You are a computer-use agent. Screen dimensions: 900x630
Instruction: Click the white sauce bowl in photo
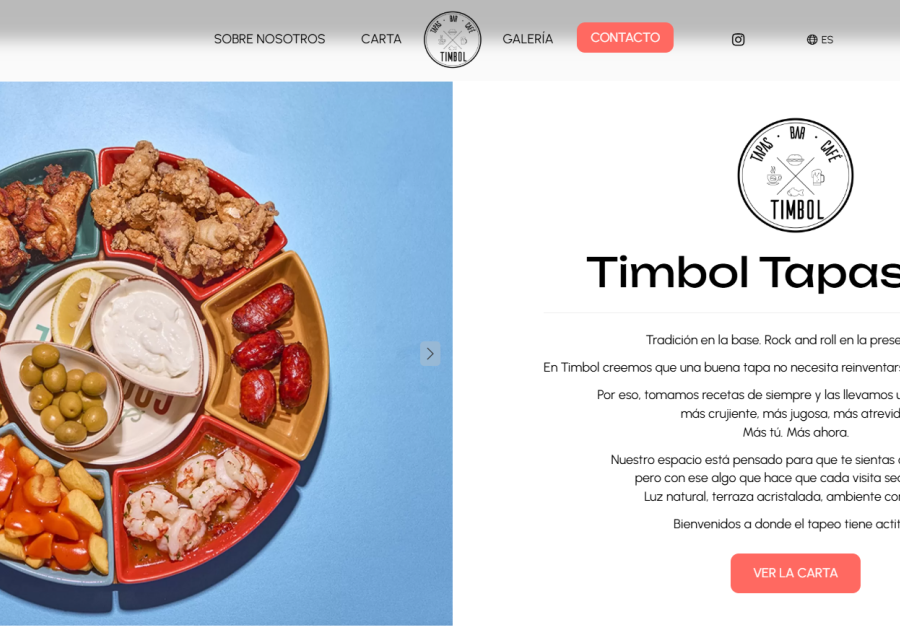[147, 336]
